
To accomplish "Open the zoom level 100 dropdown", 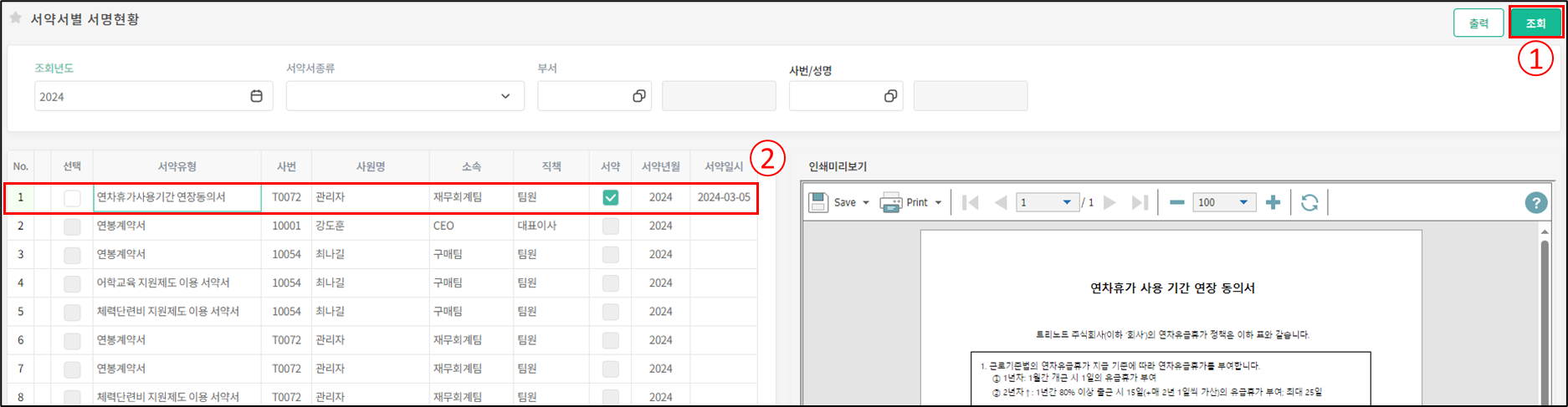I will (x=1243, y=202).
